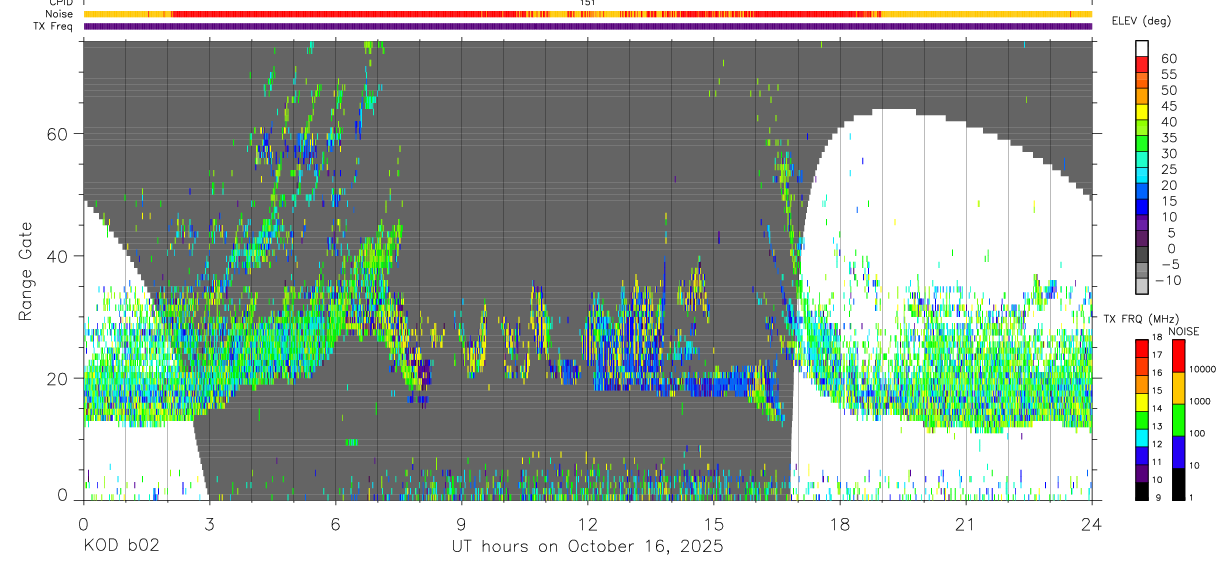
Task: Click the Noise color strip above the plot
Action: click(x=588, y=14)
